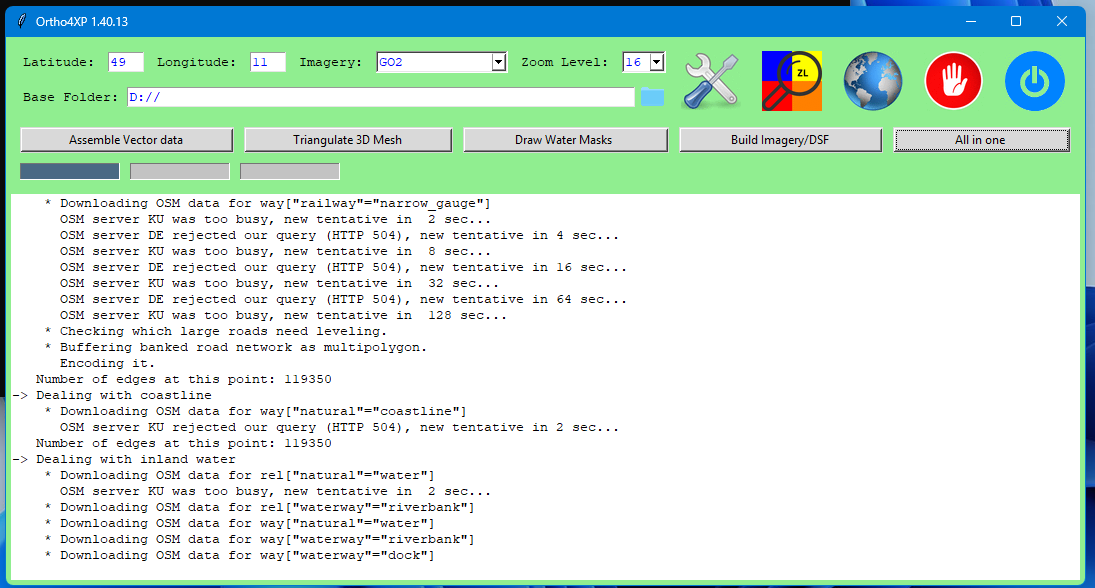The height and width of the screenshot is (588, 1095).
Task: Click log line 'Checking which large roads need leveling.'
Action: coord(215,331)
